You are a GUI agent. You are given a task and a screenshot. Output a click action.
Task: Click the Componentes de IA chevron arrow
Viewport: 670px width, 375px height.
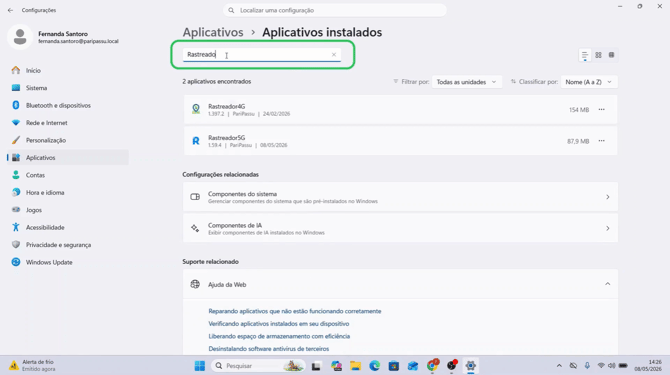pos(608,229)
